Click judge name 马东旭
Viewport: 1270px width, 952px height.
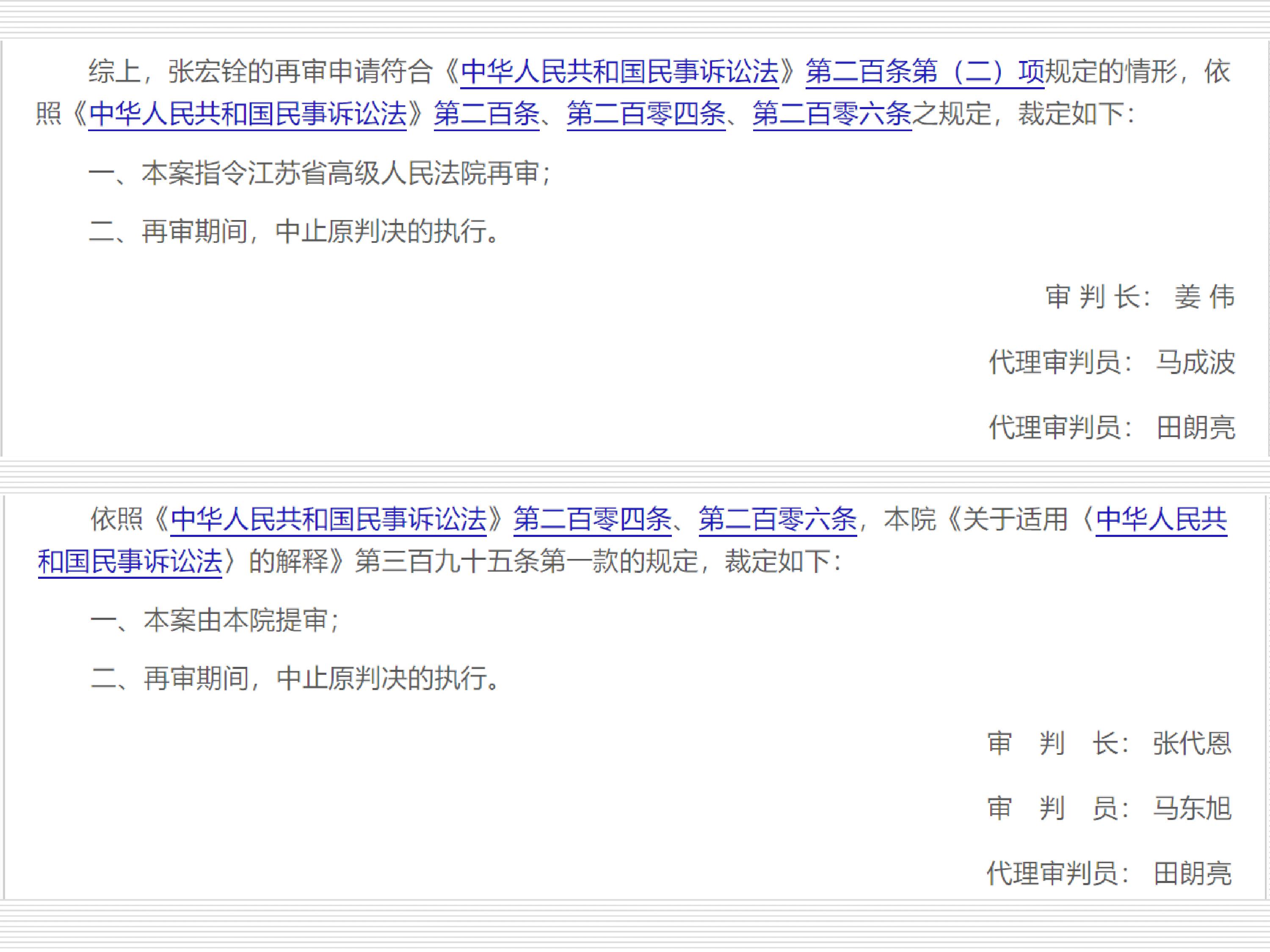coord(1192,809)
